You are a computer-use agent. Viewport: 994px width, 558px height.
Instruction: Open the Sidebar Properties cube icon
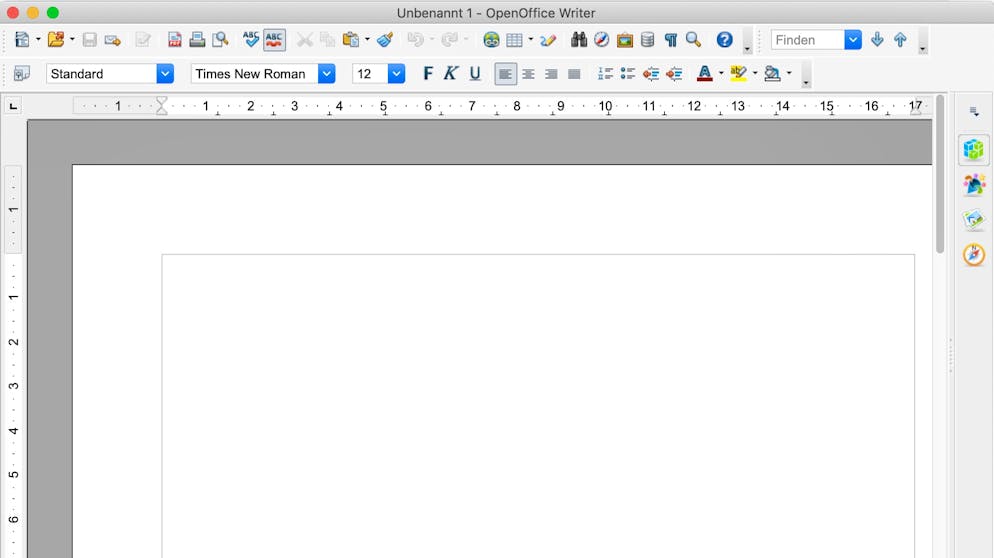coord(974,150)
